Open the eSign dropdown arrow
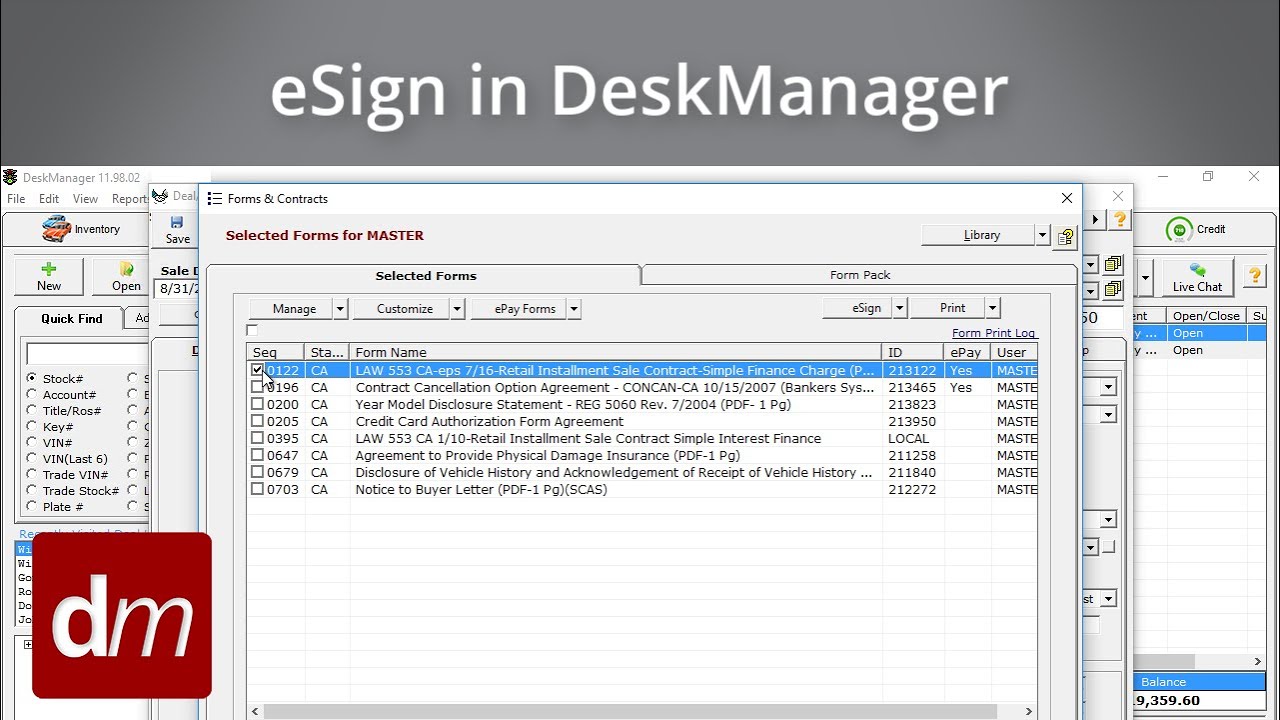 (899, 308)
